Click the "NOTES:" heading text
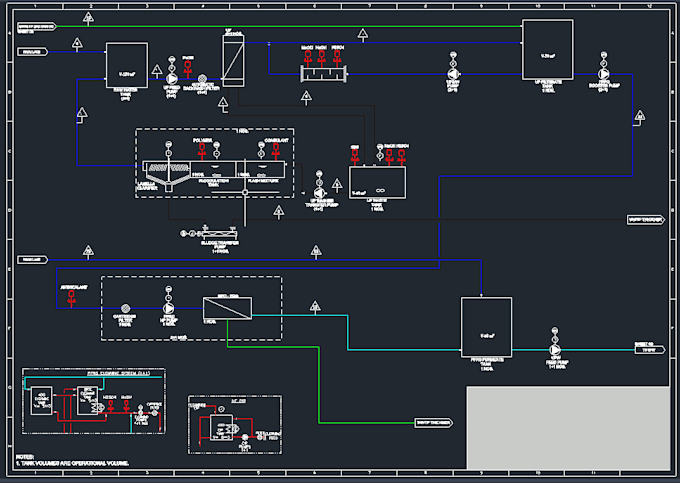Image resolution: width=680 pixels, height=483 pixels. (25, 457)
